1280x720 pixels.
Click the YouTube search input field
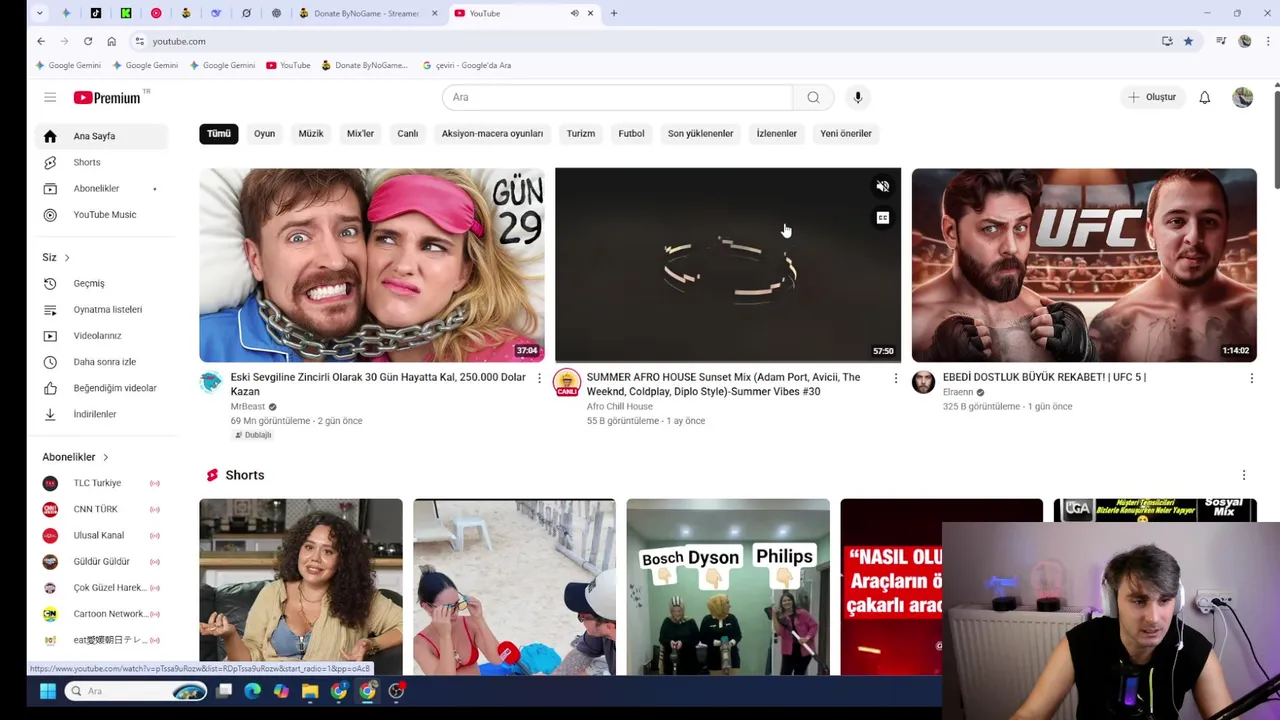point(617,97)
